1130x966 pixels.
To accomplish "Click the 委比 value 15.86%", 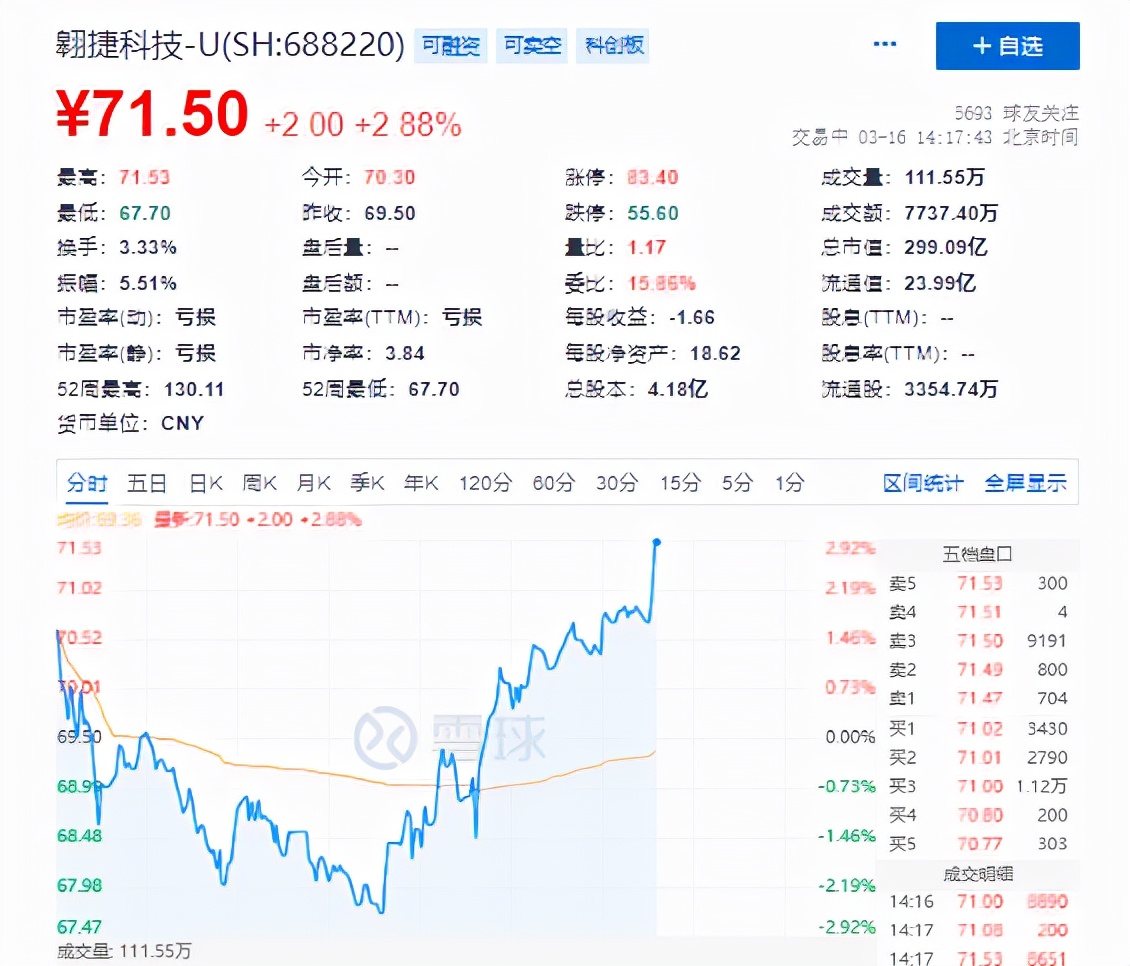I will pyautogui.click(x=662, y=283).
